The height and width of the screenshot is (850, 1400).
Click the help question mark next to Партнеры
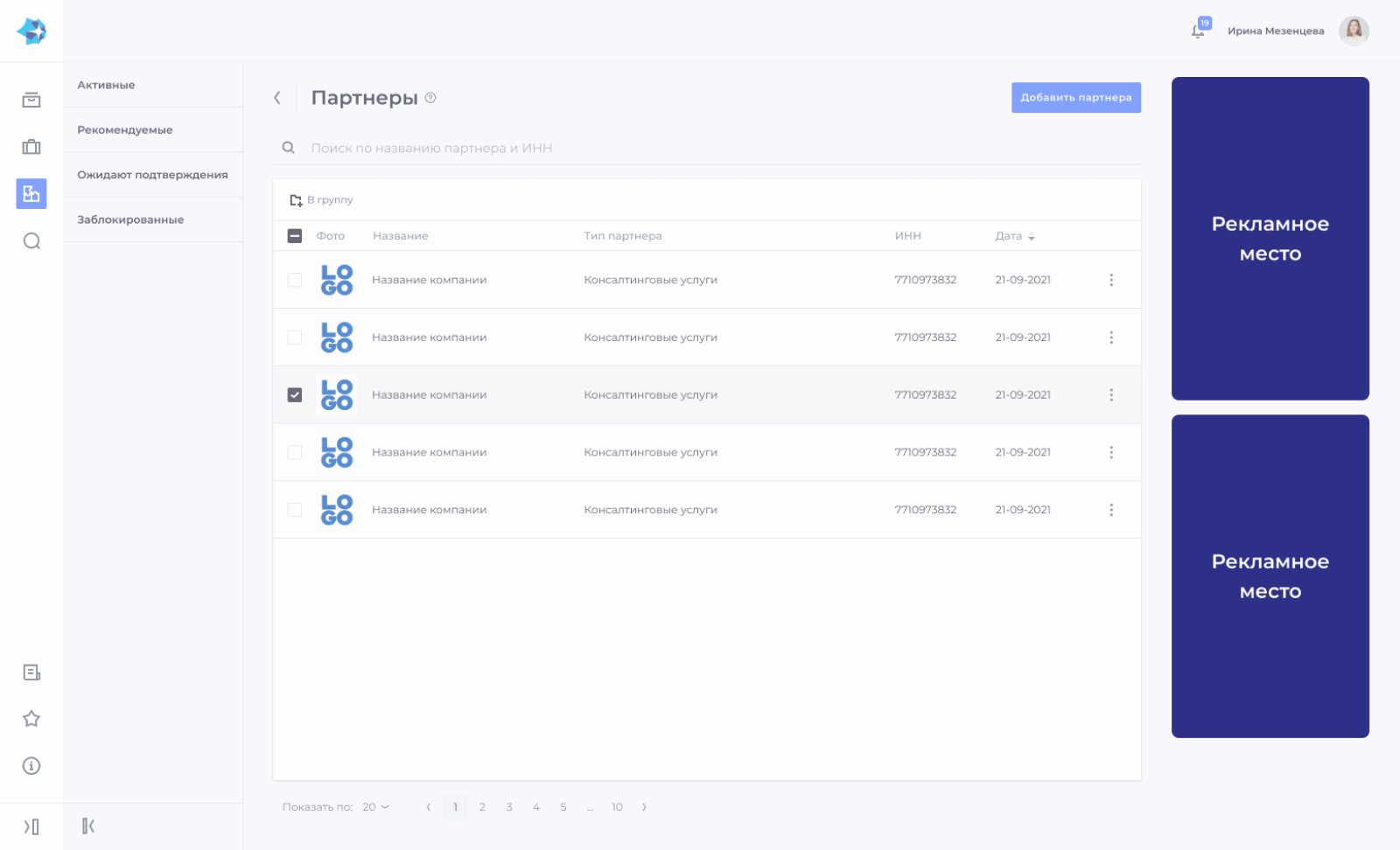(430, 98)
